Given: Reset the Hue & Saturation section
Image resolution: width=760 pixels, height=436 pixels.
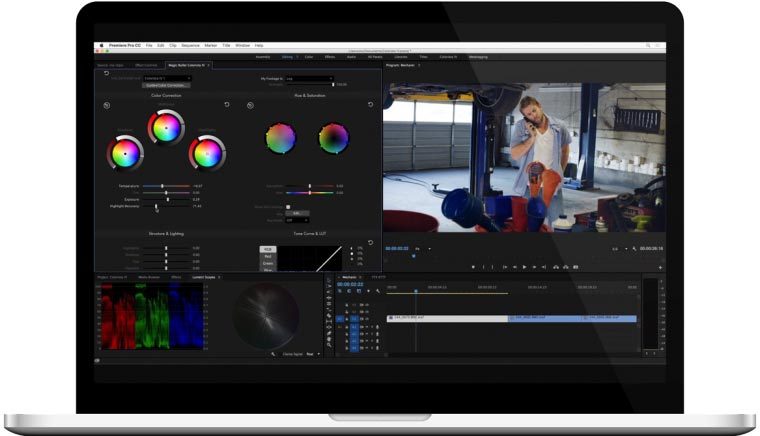Looking at the screenshot, I should coord(371,105).
